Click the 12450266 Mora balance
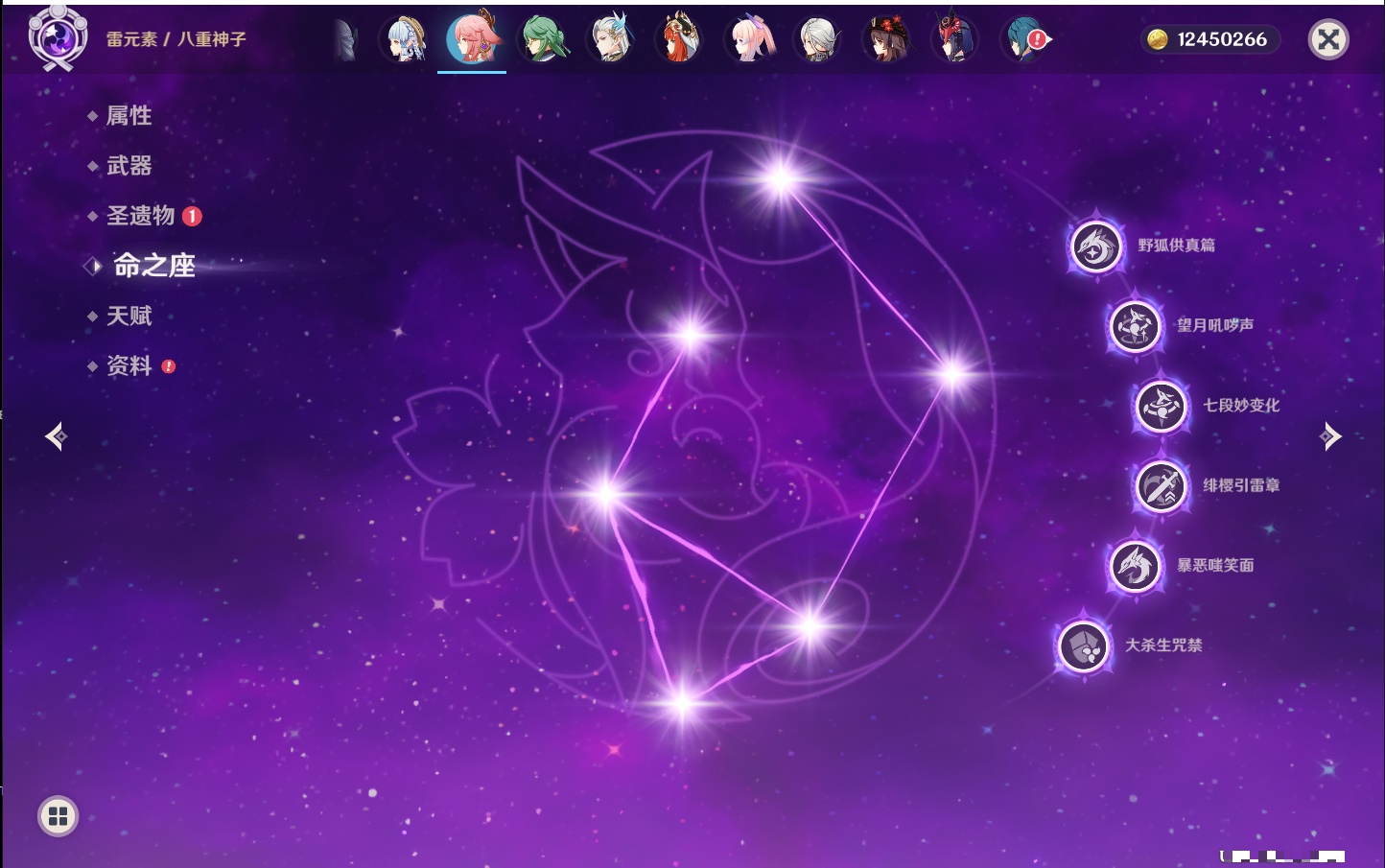The image size is (1385, 868). pyautogui.click(x=1222, y=39)
